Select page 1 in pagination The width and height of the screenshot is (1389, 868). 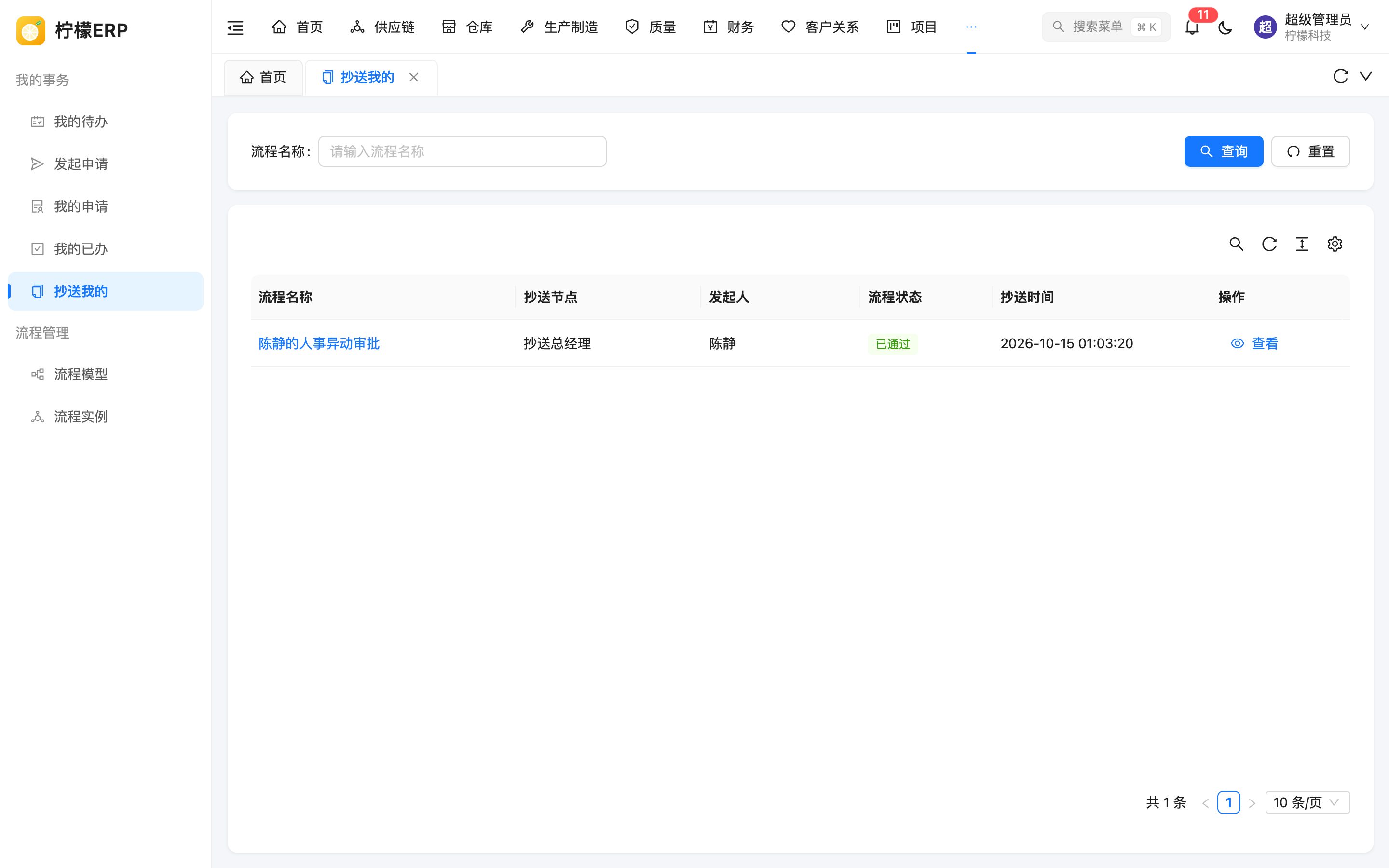click(x=1228, y=802)
